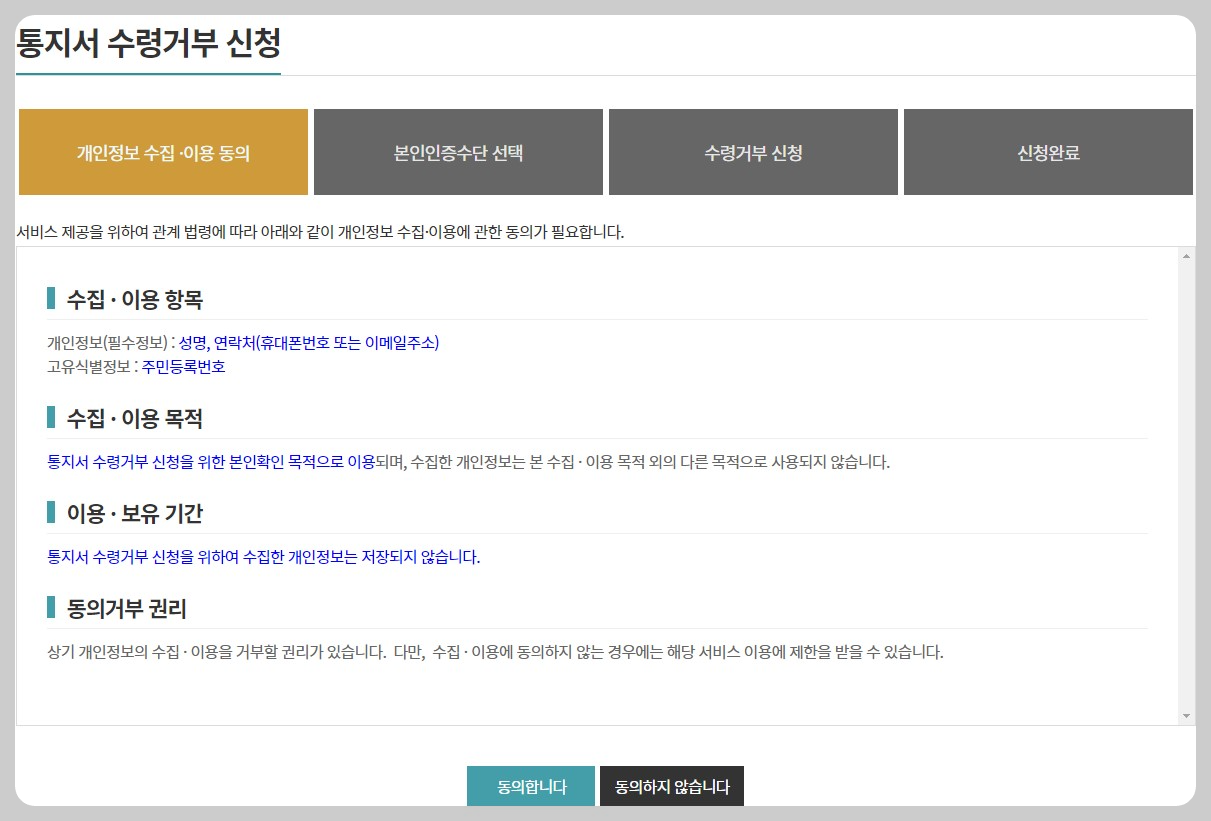Click the scroll down arrow in the consent box
This screenshot has height=821, width=1211.
coord(1187,716)
